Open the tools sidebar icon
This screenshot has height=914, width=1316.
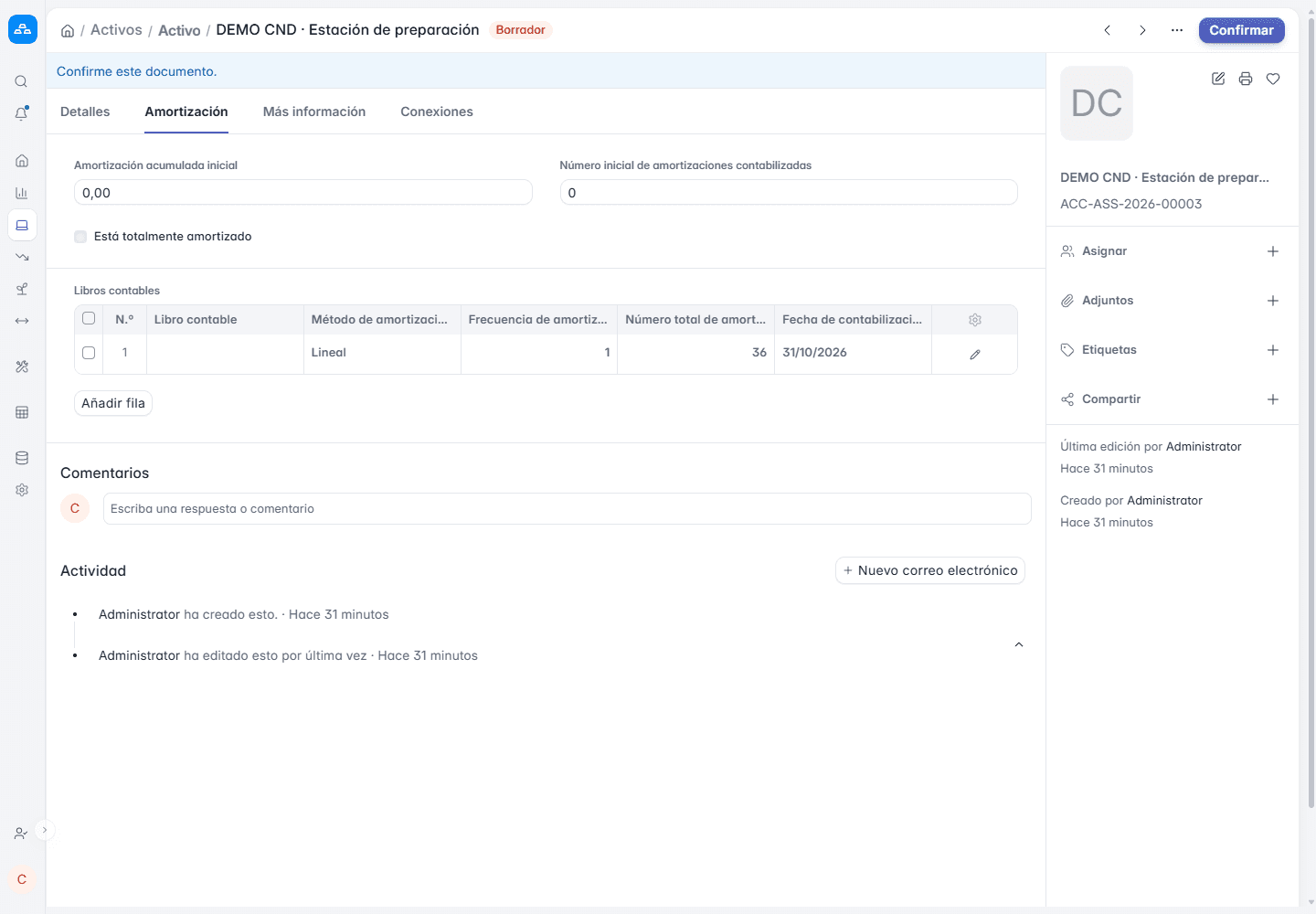pos(22,367)
